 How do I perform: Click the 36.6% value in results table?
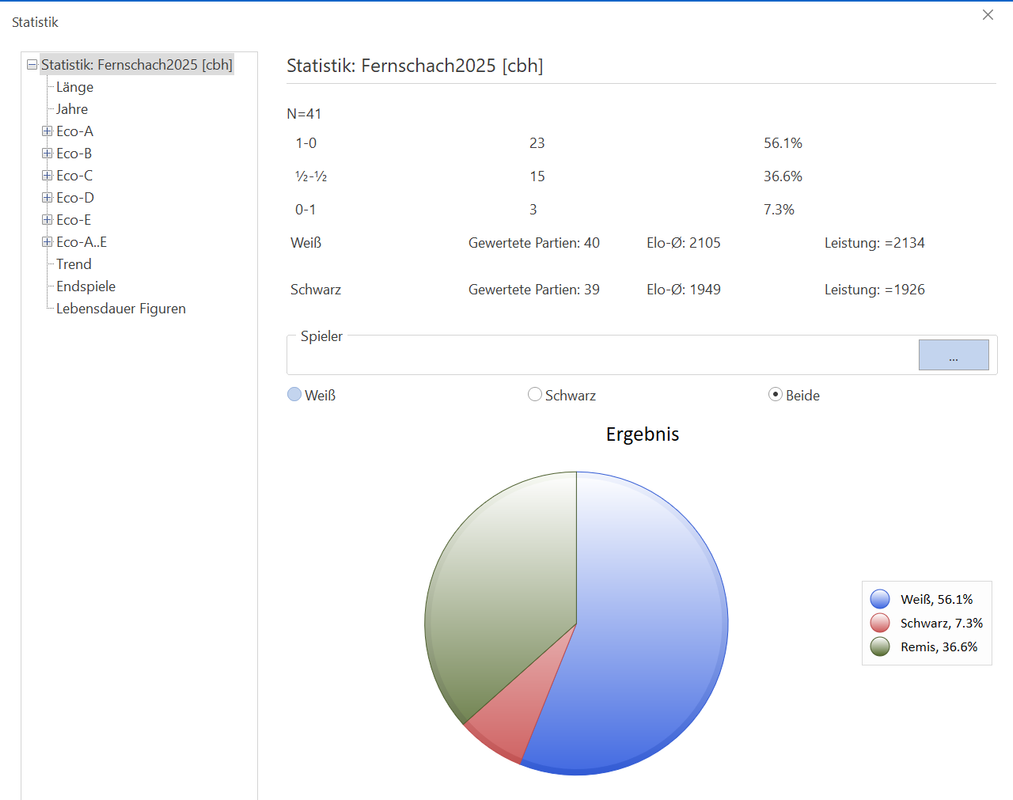[x=783, y=176]
